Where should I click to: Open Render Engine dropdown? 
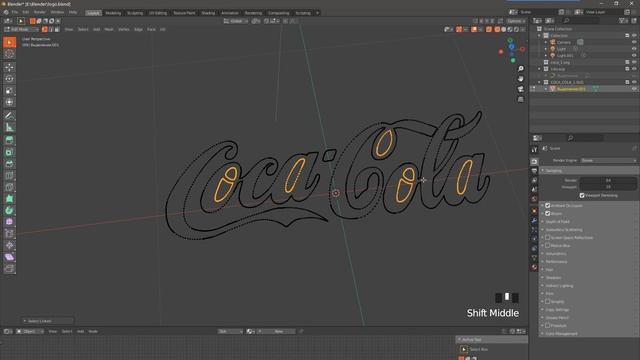click(x=608, y=160)
